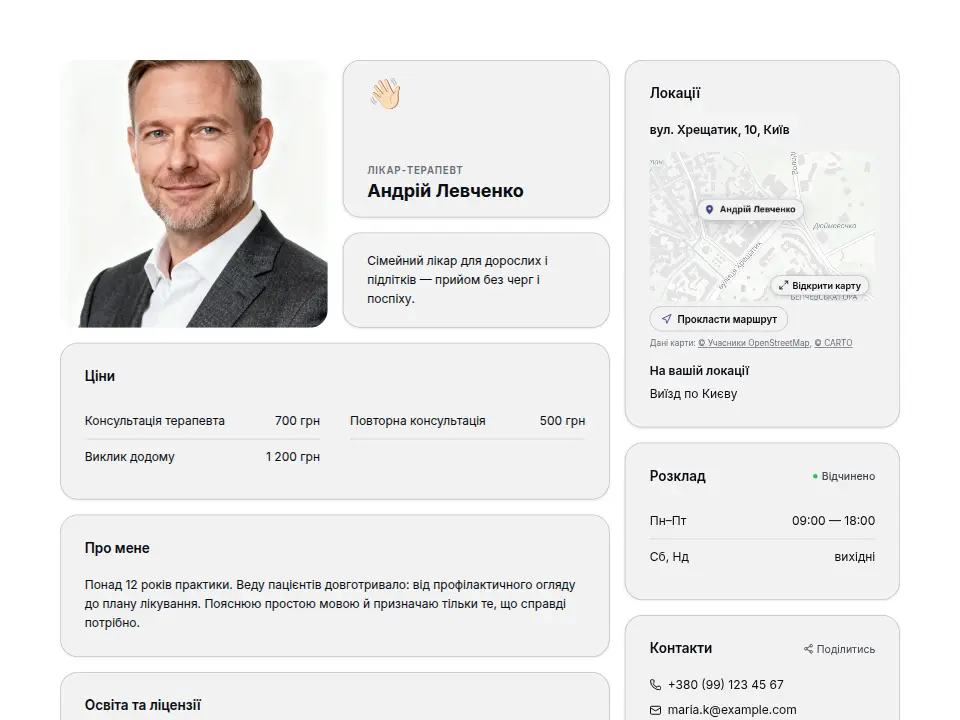Viewport: 960px width, 720px height.
Task: Click the route arrow icon beside Прокласти маршрут
Action: (x=667, y=319)
